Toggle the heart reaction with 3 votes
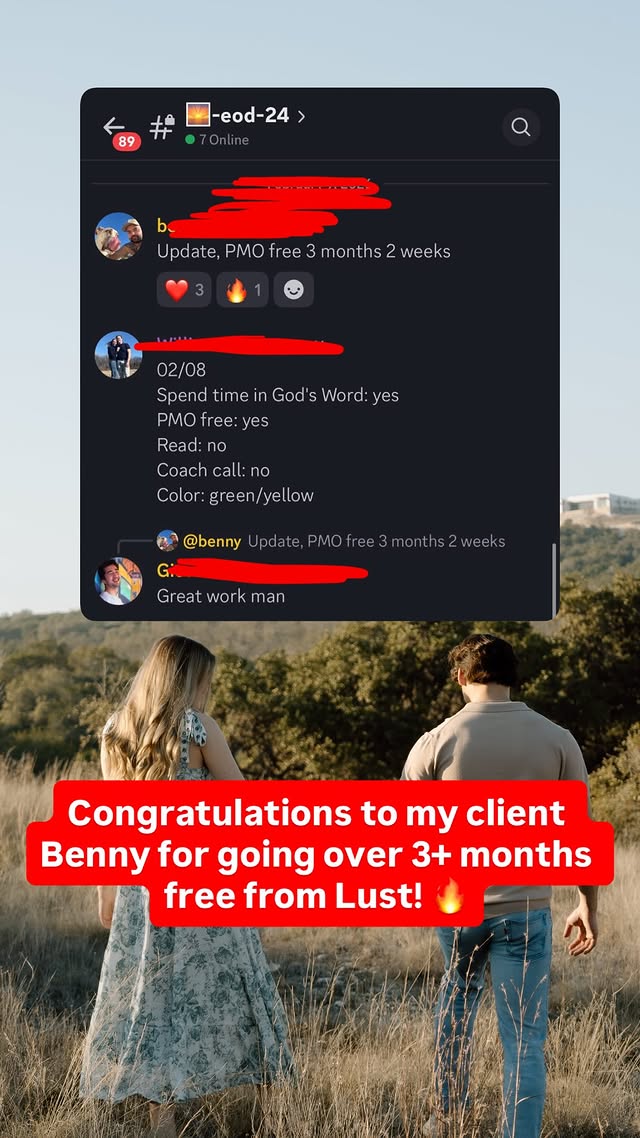The width and height of the screenshot is (640, 1138). [184, 290]
